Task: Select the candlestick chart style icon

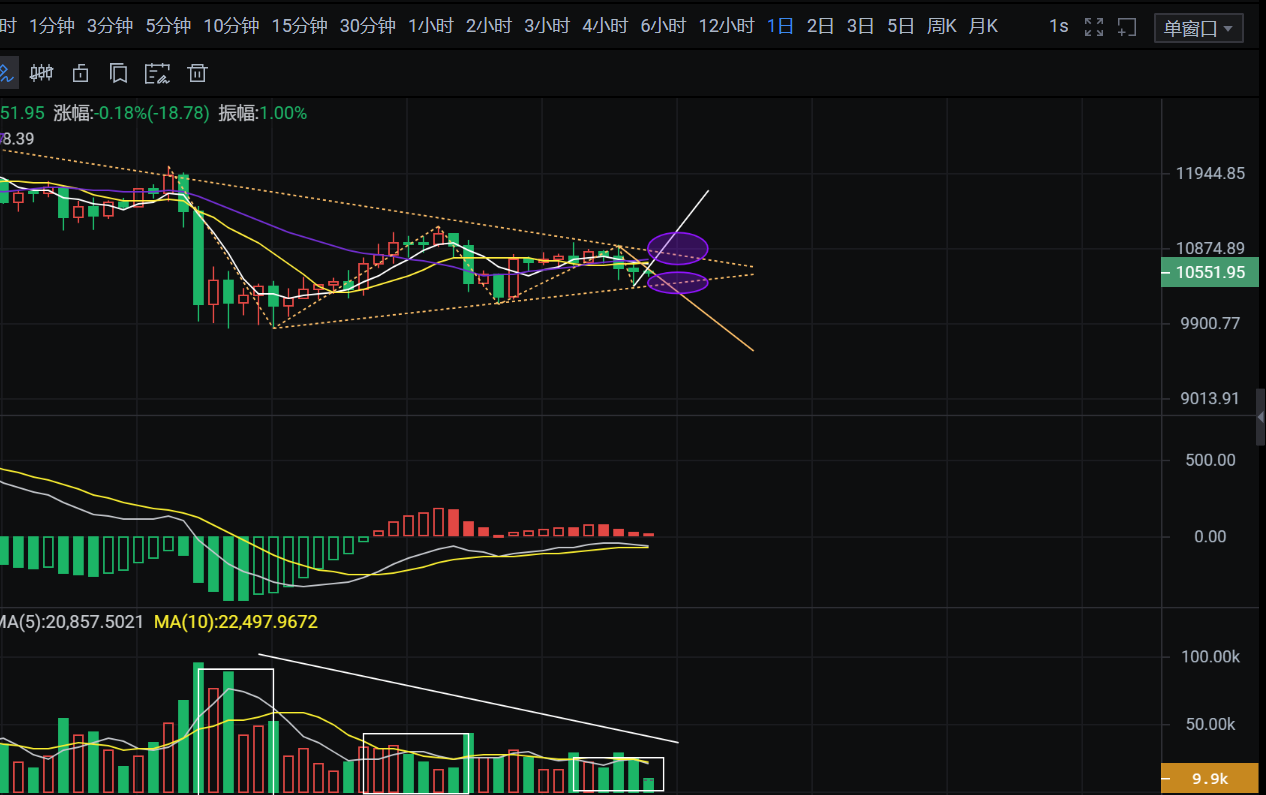Action: [41, 72]
